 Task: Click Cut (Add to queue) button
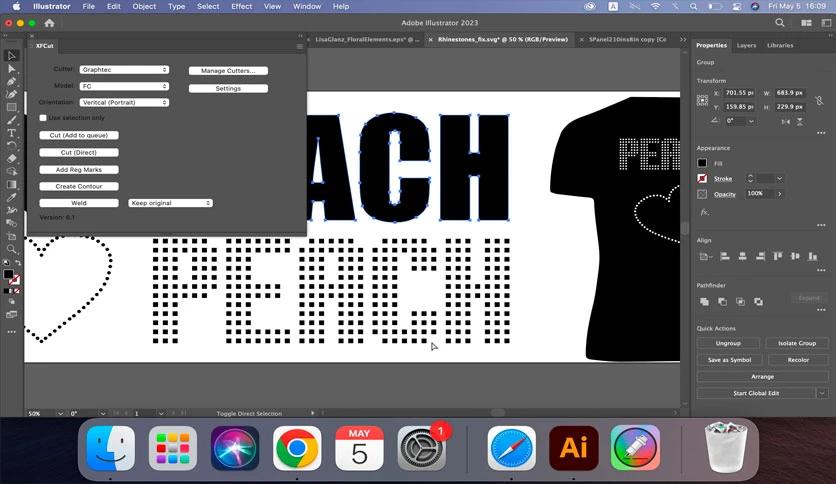[x=79, y=135]
